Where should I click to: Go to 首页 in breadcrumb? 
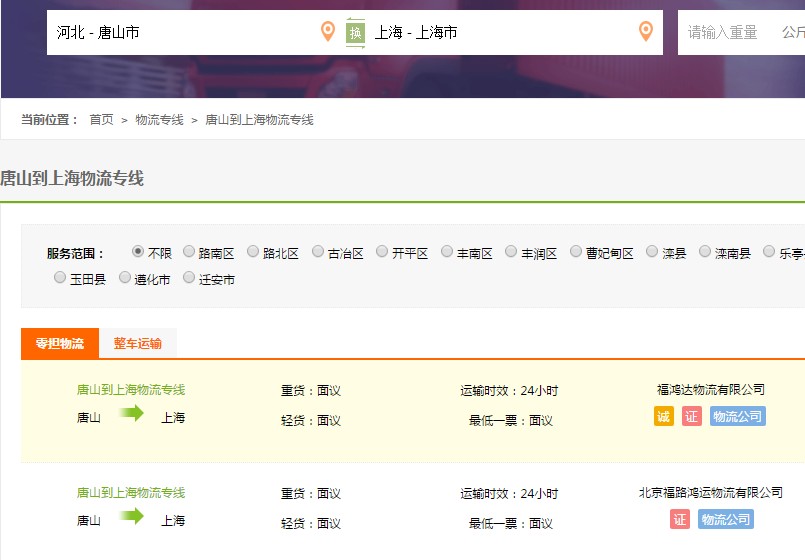pyautogui.click(x=101, y=120)
